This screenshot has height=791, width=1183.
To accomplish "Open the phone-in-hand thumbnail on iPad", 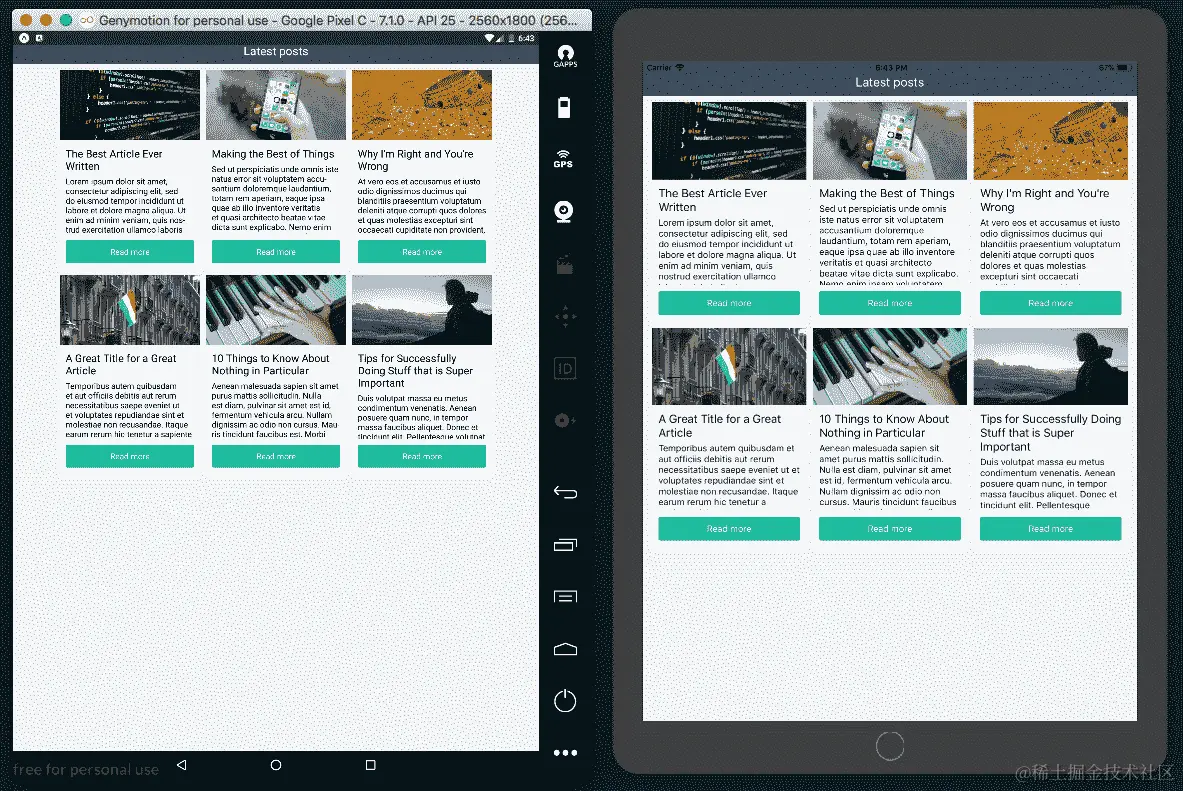I will click(890, 140).
